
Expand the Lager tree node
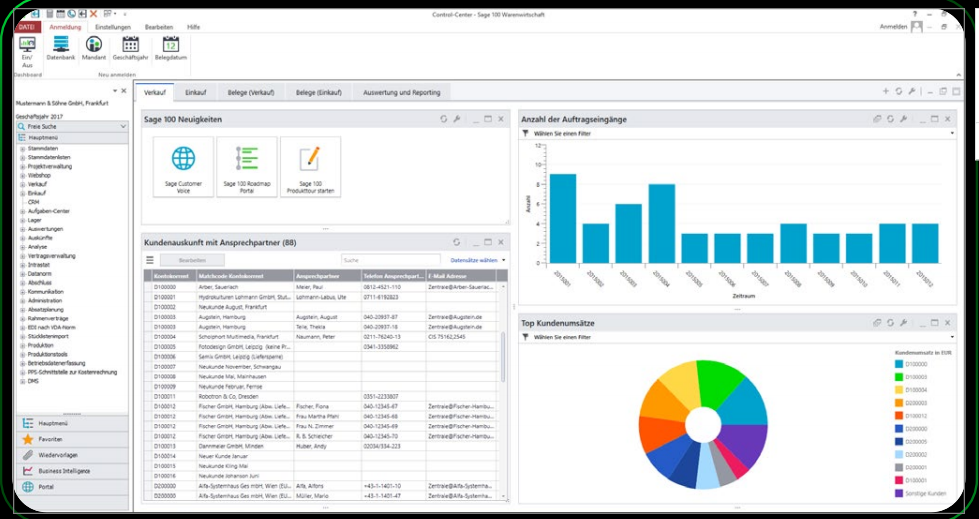[22, 220]
